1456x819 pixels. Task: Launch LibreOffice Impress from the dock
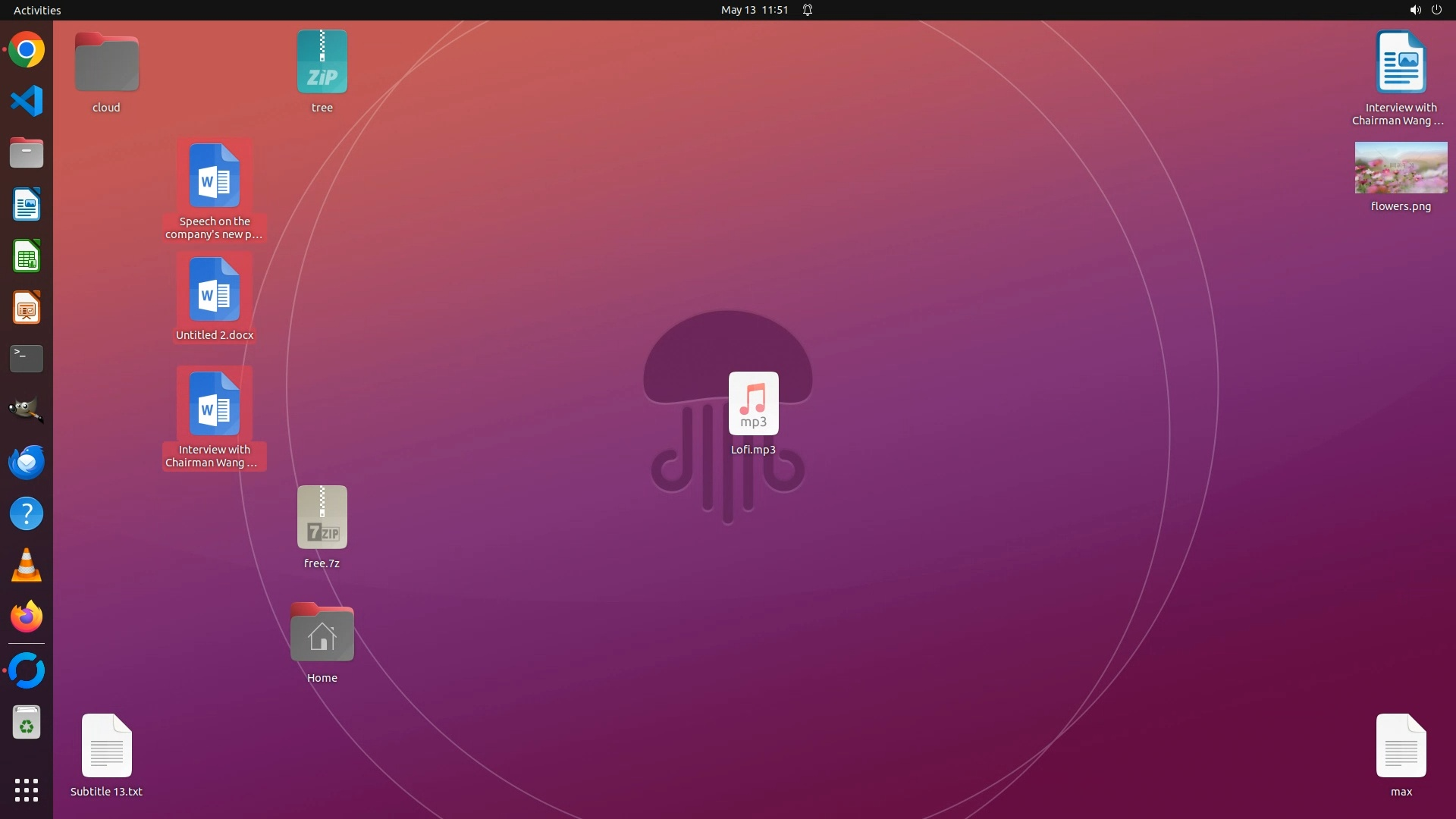tap(27, 308)
